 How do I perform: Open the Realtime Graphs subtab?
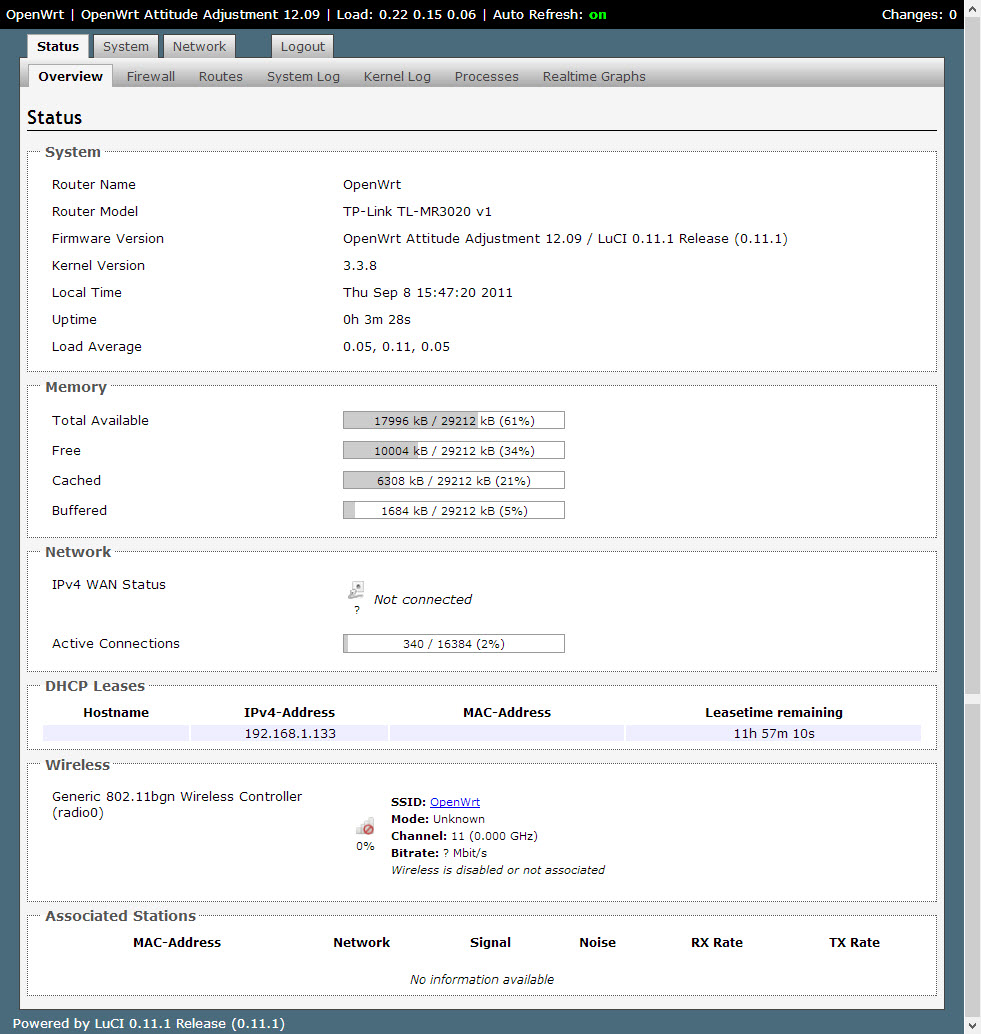(x=594, y=76)
